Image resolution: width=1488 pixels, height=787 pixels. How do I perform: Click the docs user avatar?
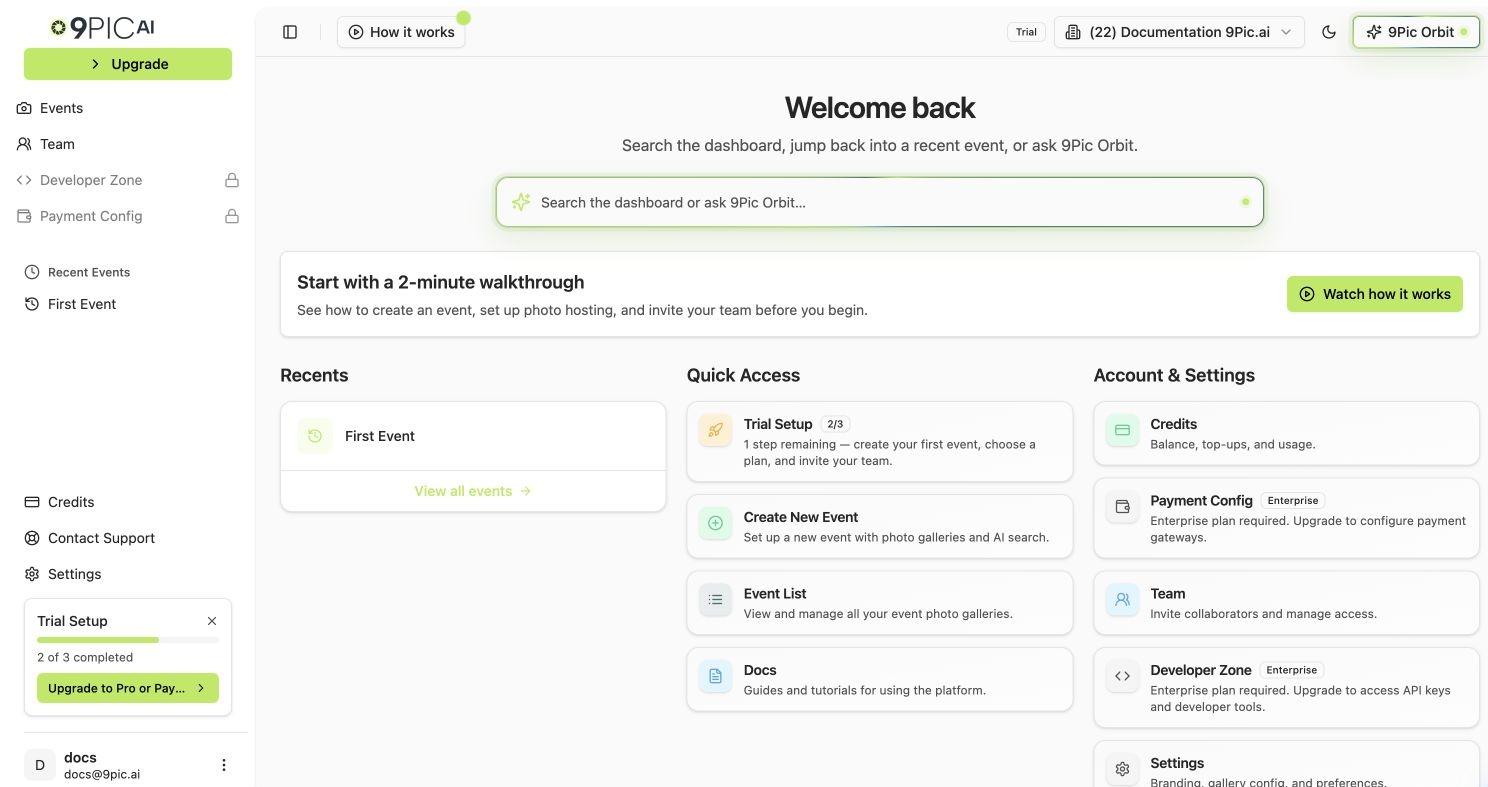40,765
